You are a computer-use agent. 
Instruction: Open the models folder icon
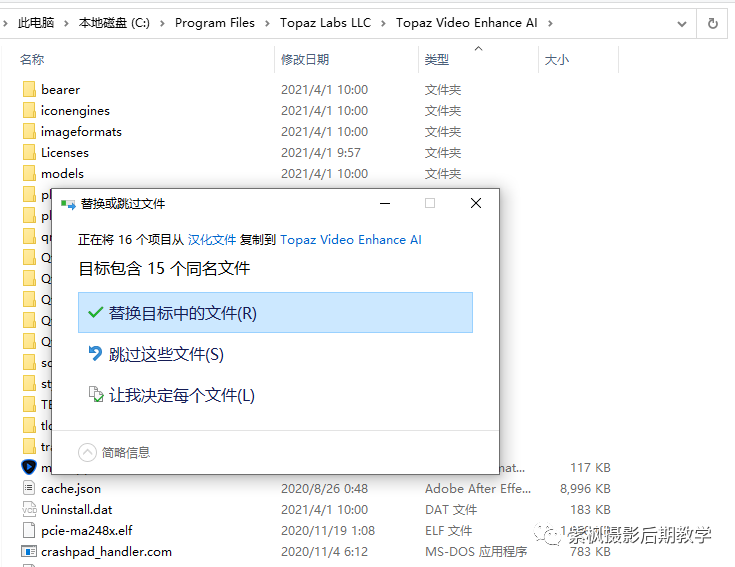coord(29,173)
